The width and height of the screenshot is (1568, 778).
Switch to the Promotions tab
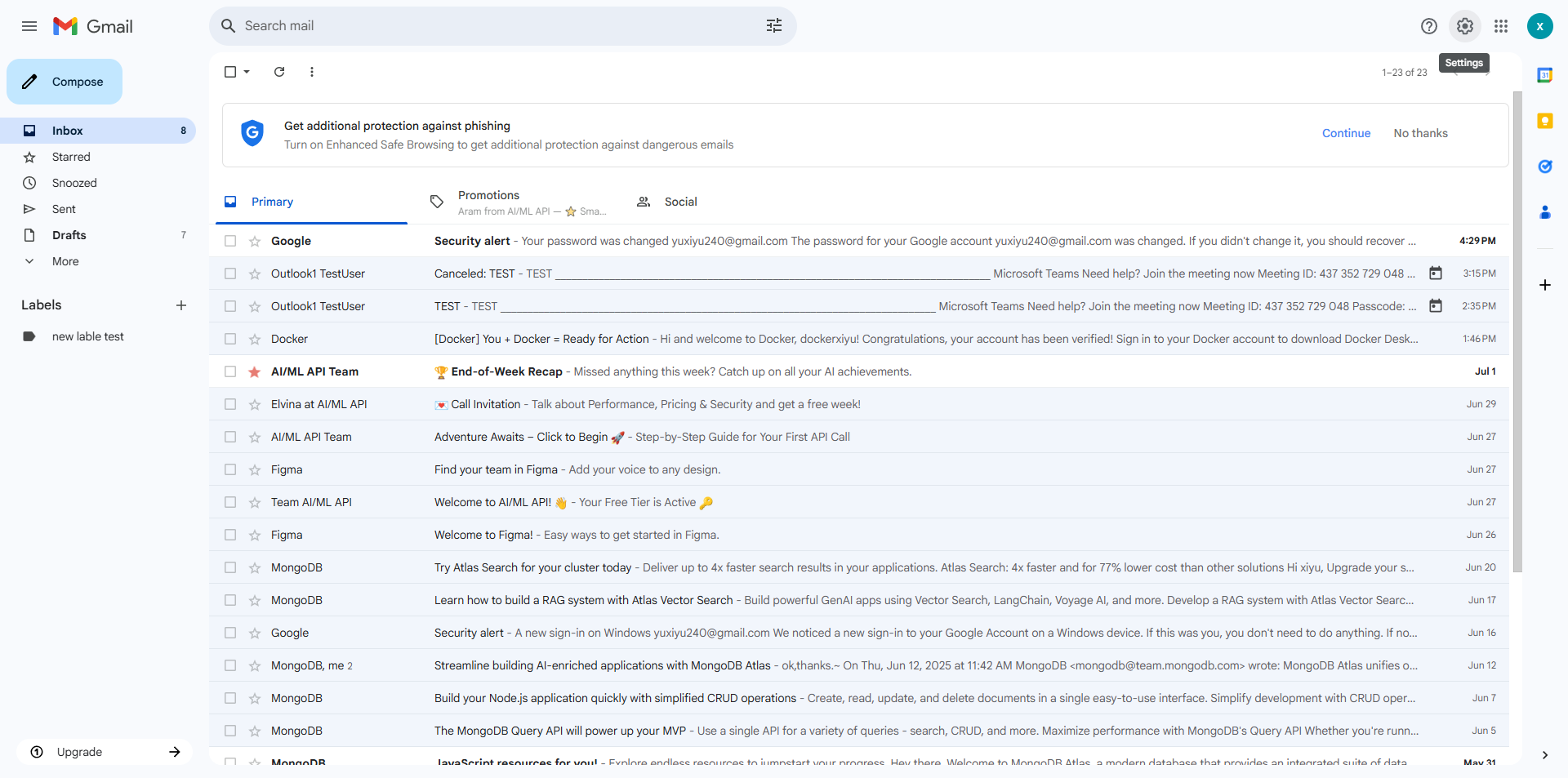[518, 202]
